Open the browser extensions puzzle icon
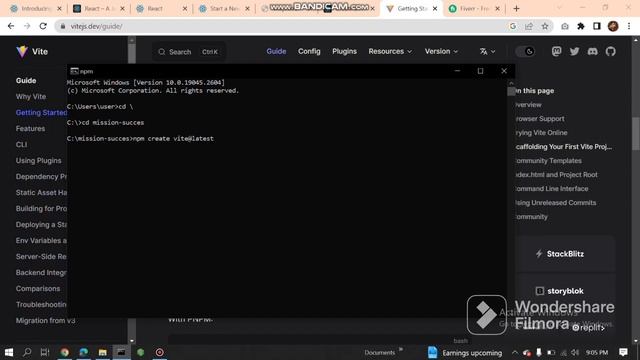The height and width of the screenshot is (360, 640). click(580, 26)
